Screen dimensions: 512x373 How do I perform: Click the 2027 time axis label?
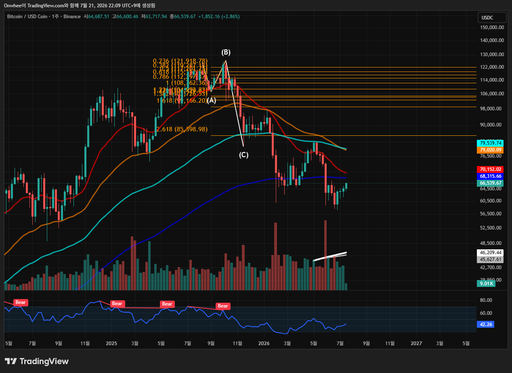point(416,343)
